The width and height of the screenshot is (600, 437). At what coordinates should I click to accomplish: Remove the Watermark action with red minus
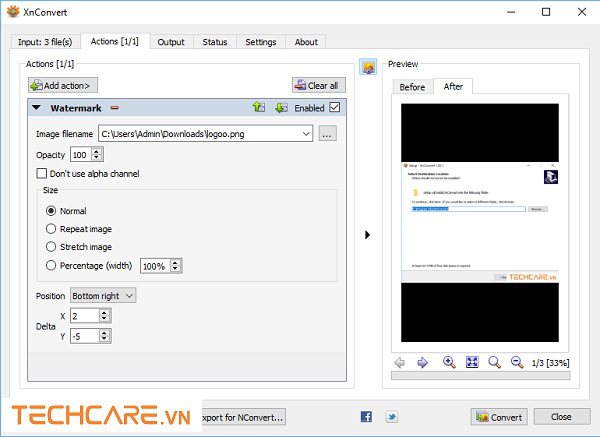tap(115, 107)
